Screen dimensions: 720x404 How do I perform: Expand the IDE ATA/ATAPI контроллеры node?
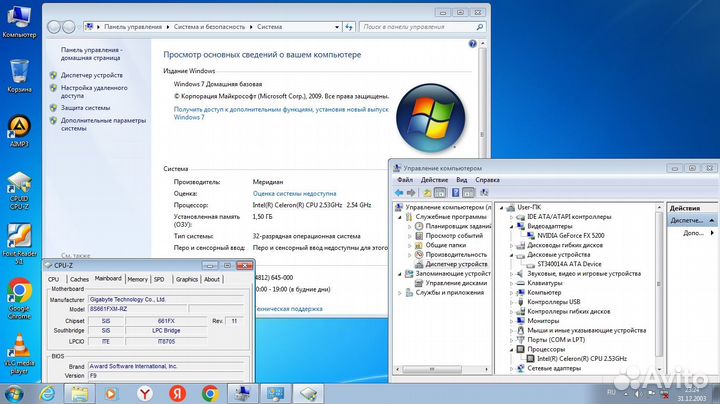(x=511, y=217)
